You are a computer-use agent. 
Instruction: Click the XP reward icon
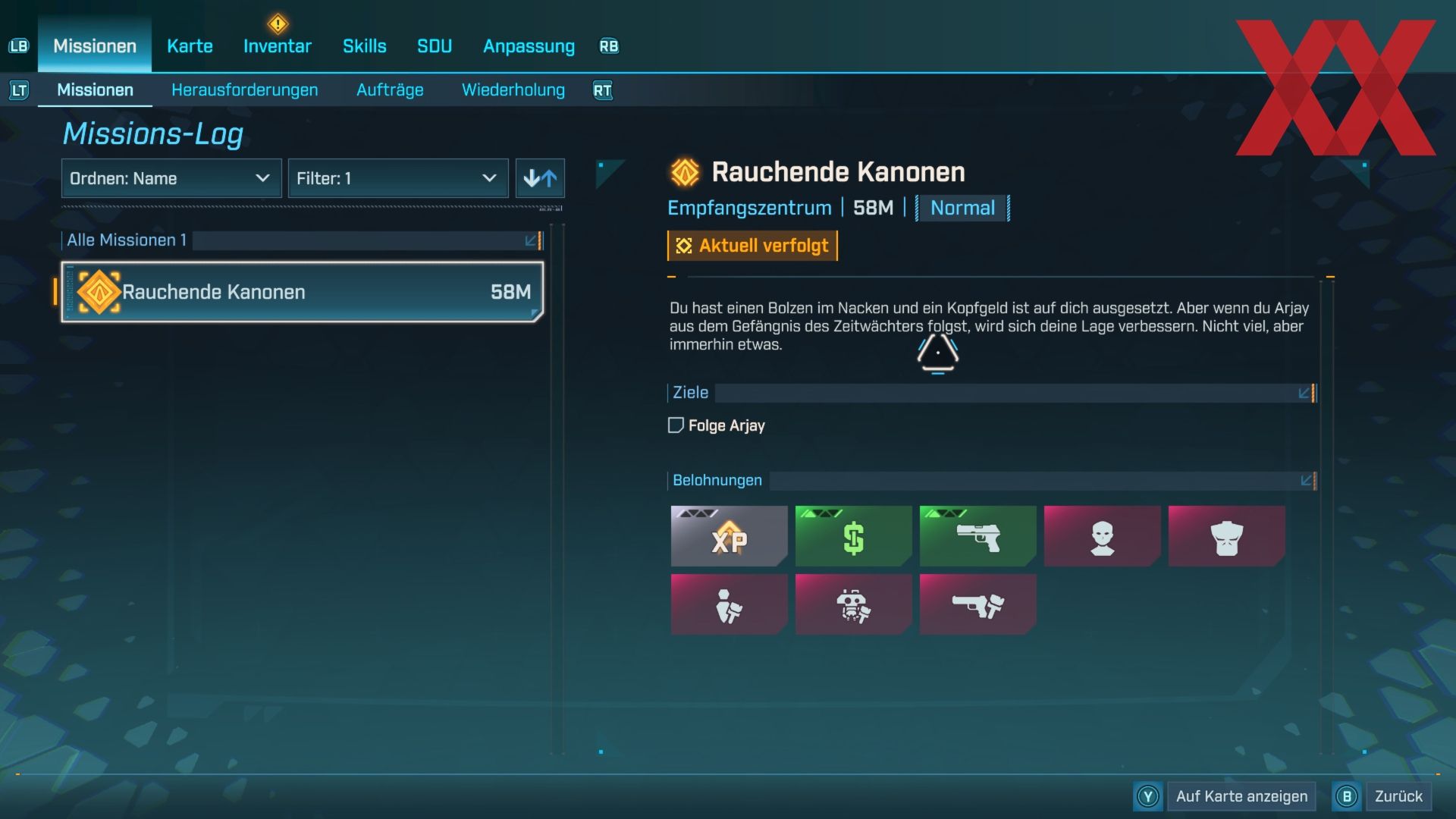pos(729,536)
